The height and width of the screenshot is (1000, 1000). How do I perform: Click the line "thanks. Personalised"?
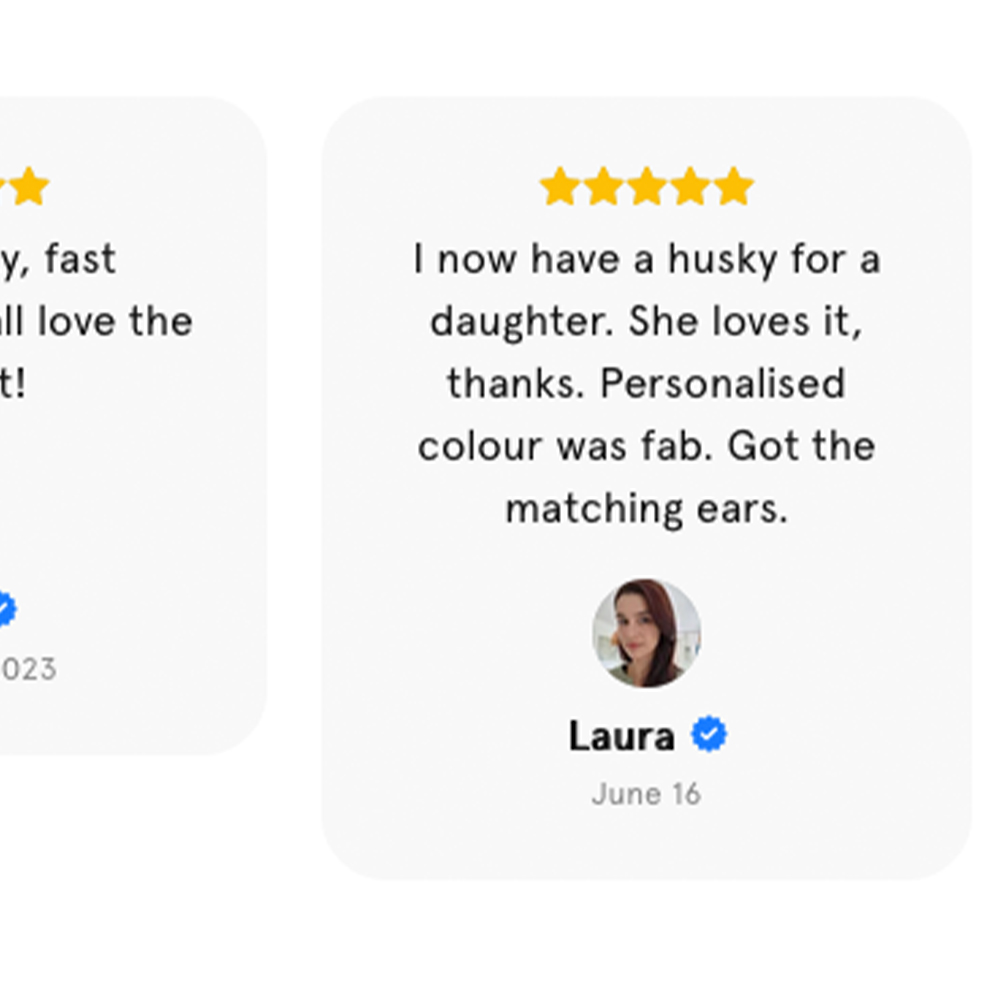click(646, 384)
